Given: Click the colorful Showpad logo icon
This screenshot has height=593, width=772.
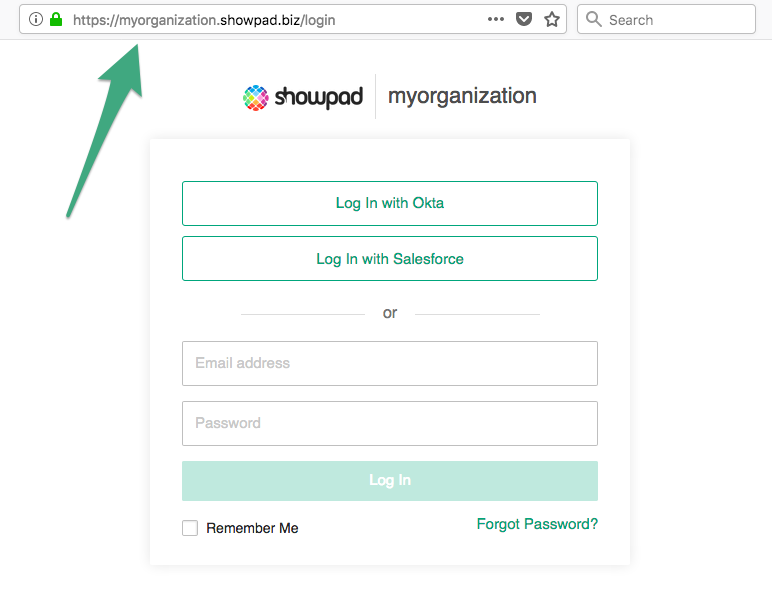Looking at the screenshot, I should click(x=257, y=97).
